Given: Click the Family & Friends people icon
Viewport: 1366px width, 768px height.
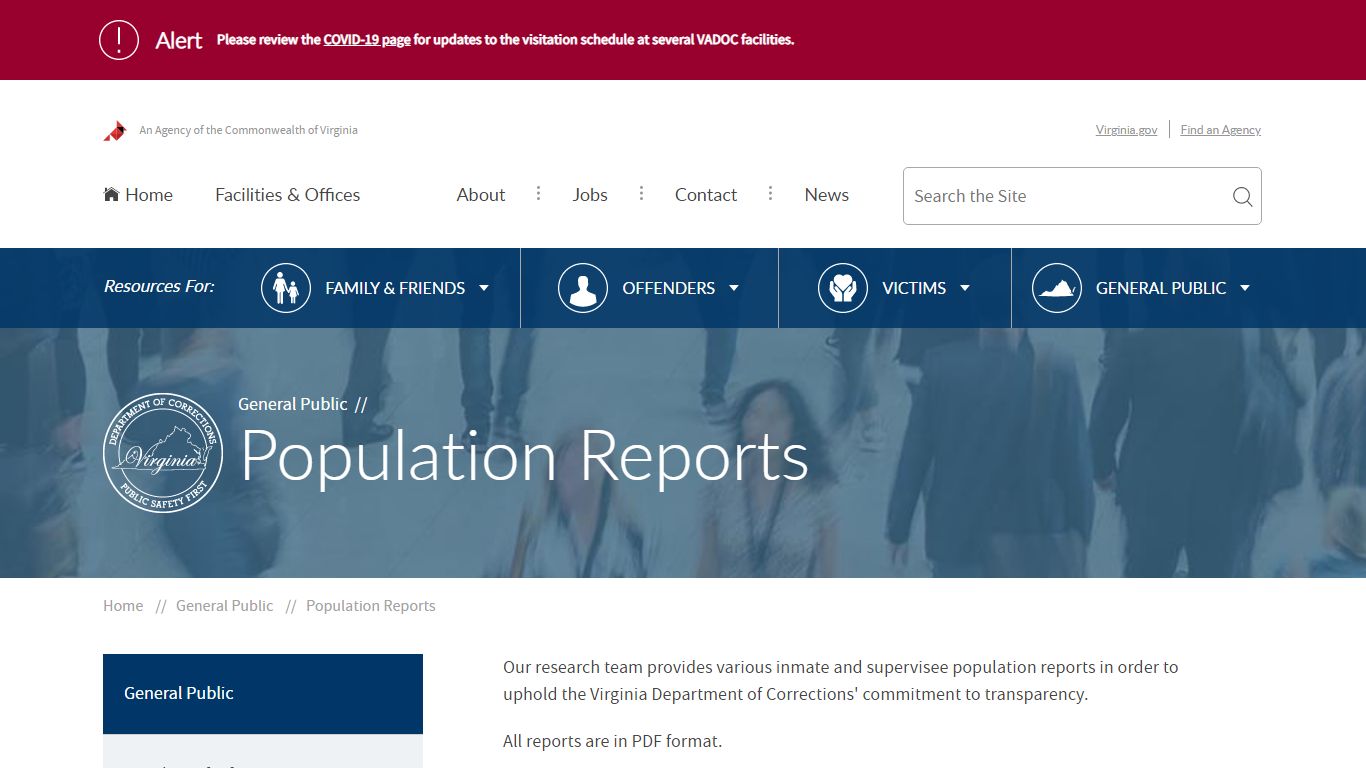Looking at the screenshot, I should tap(286, 288).
